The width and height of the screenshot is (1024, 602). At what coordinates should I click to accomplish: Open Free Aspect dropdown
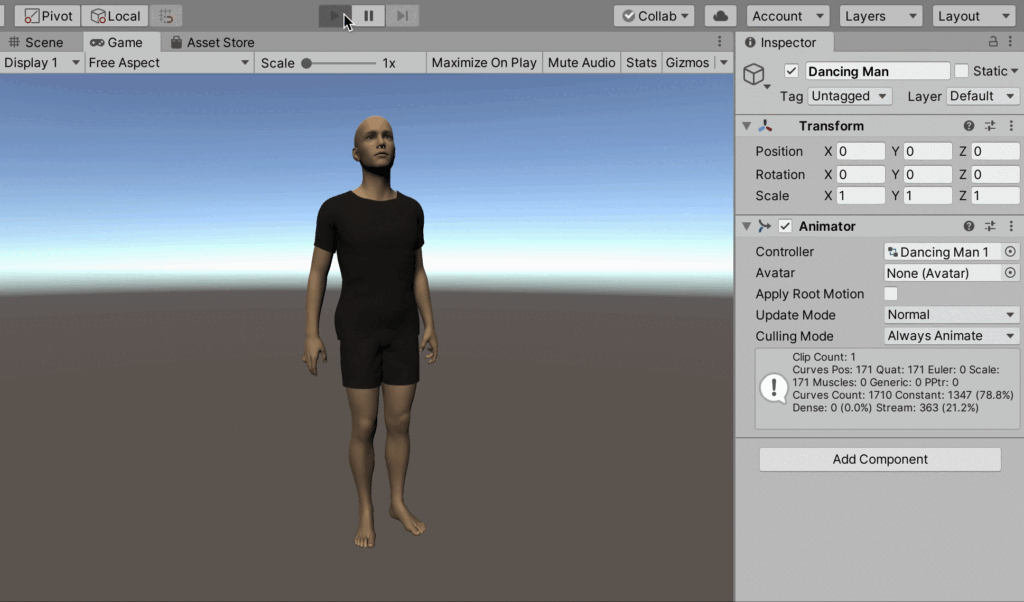[x=169, y=63]
